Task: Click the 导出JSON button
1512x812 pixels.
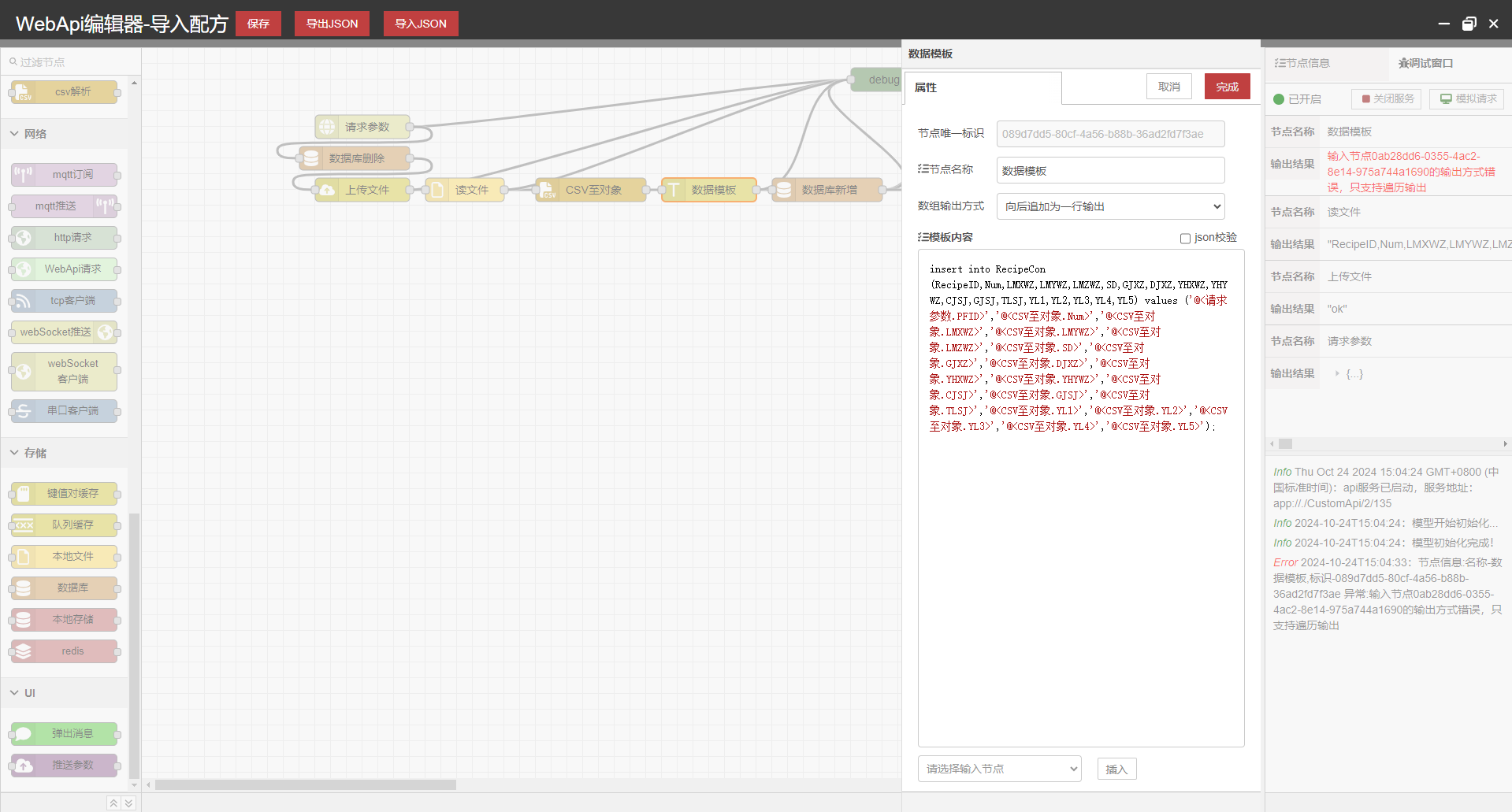Action: [332, 24]
